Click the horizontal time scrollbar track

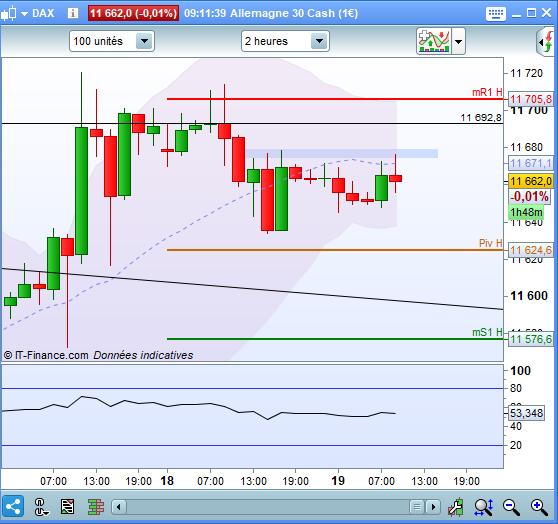click(x=267, y=507)
